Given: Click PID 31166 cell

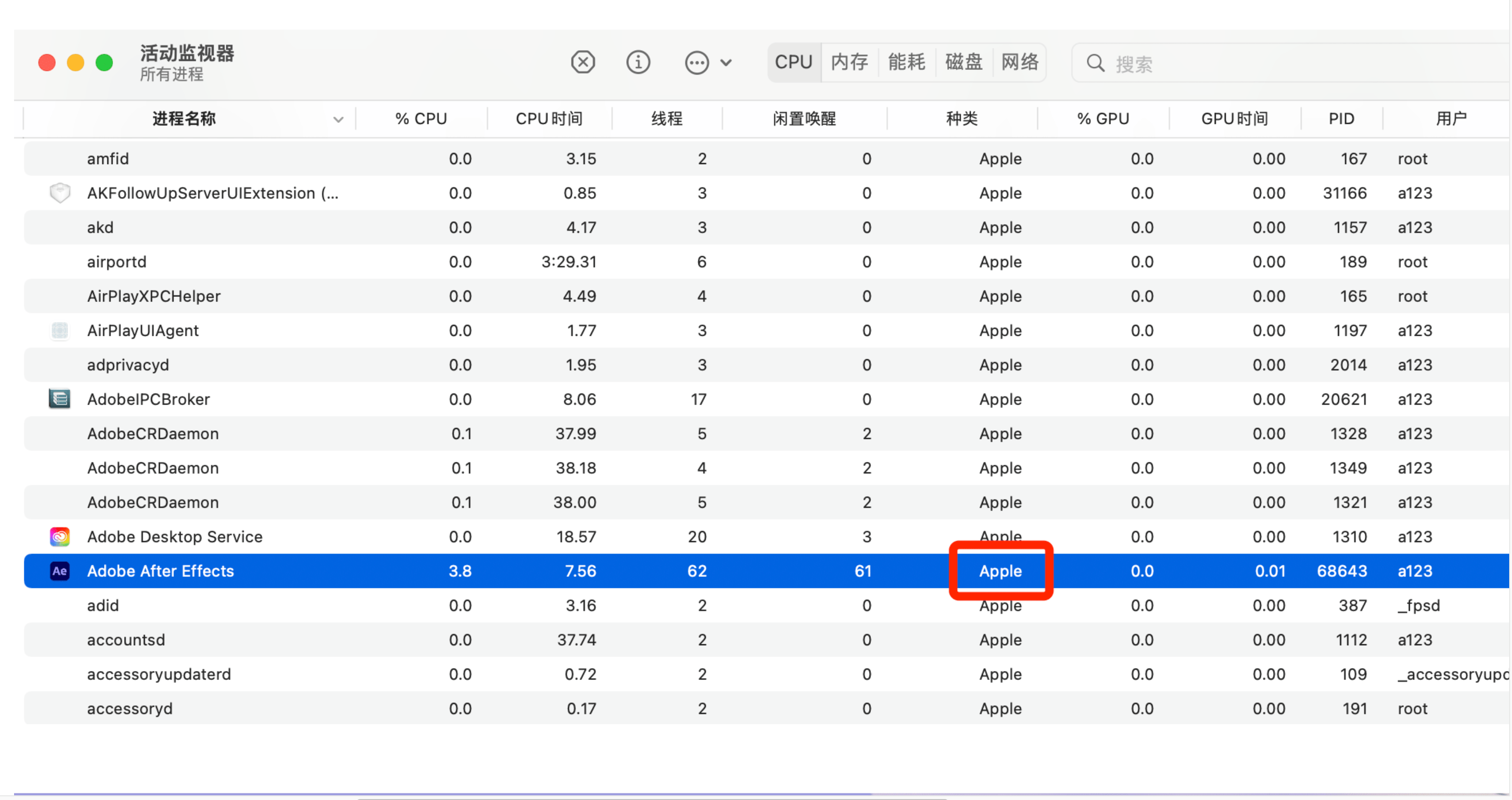Looking at the screenshot, I should tap(1345, 193).
